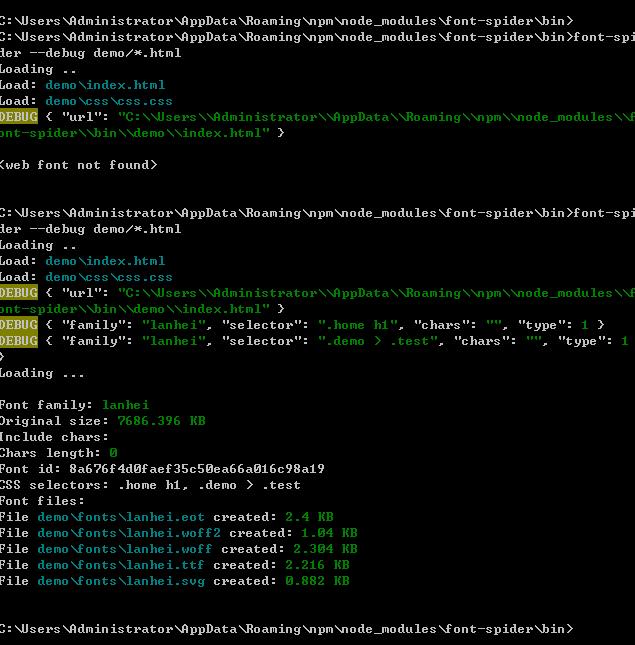Click the "0.882 KB" size of lanhei.svg
The image size is (635, 645).
tap(317, 581)
